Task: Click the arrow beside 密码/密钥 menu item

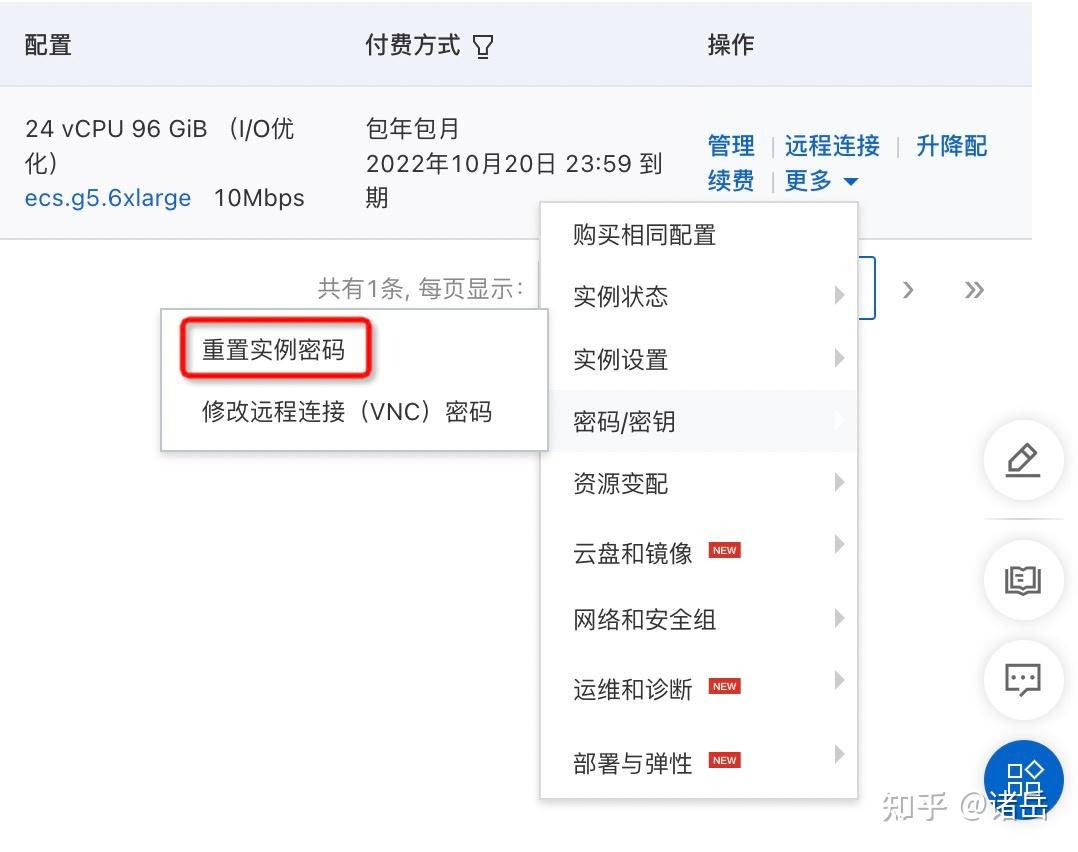Action: (838, 422)
